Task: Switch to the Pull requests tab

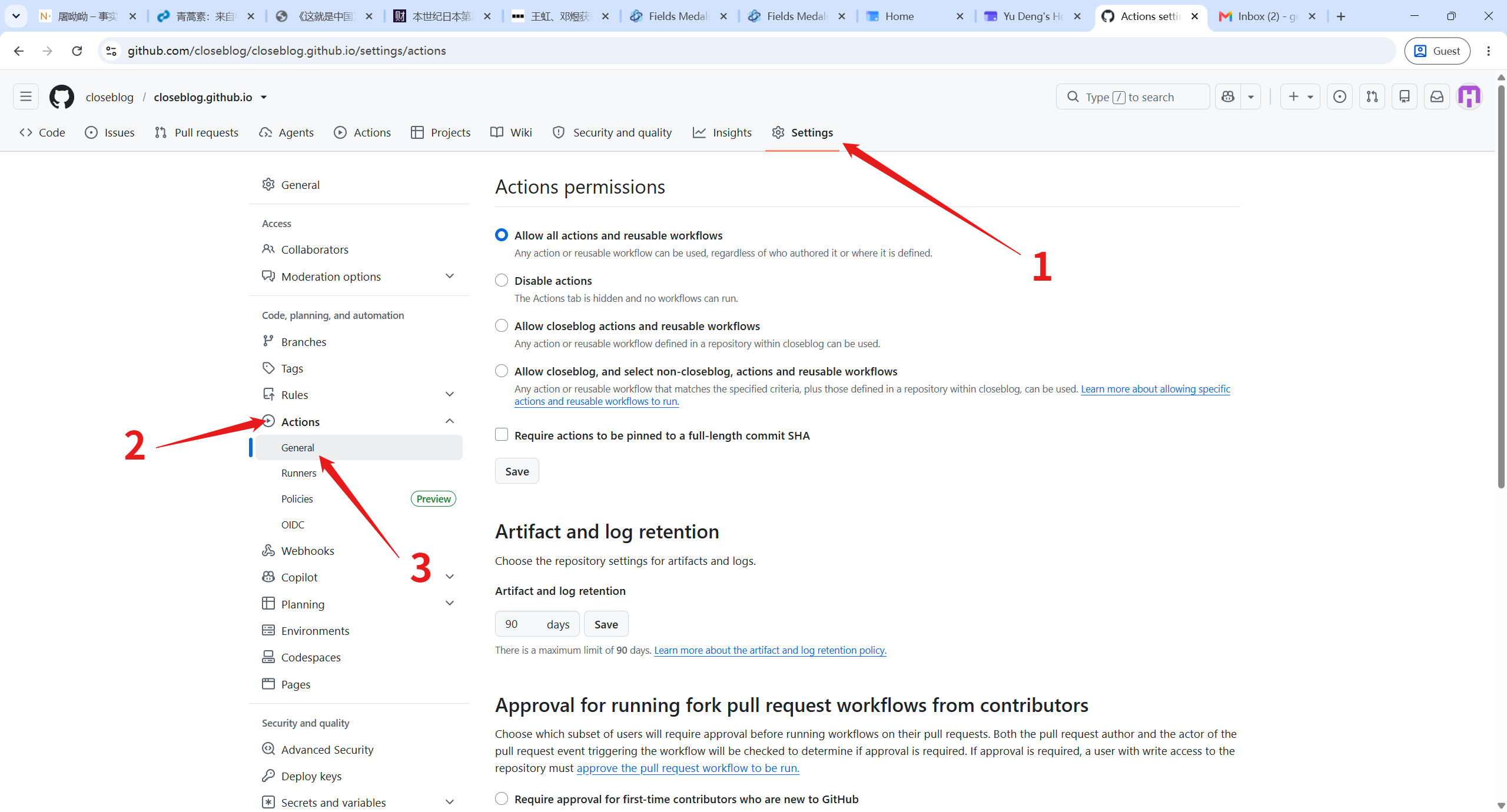Action: click(x=197, y=132)
